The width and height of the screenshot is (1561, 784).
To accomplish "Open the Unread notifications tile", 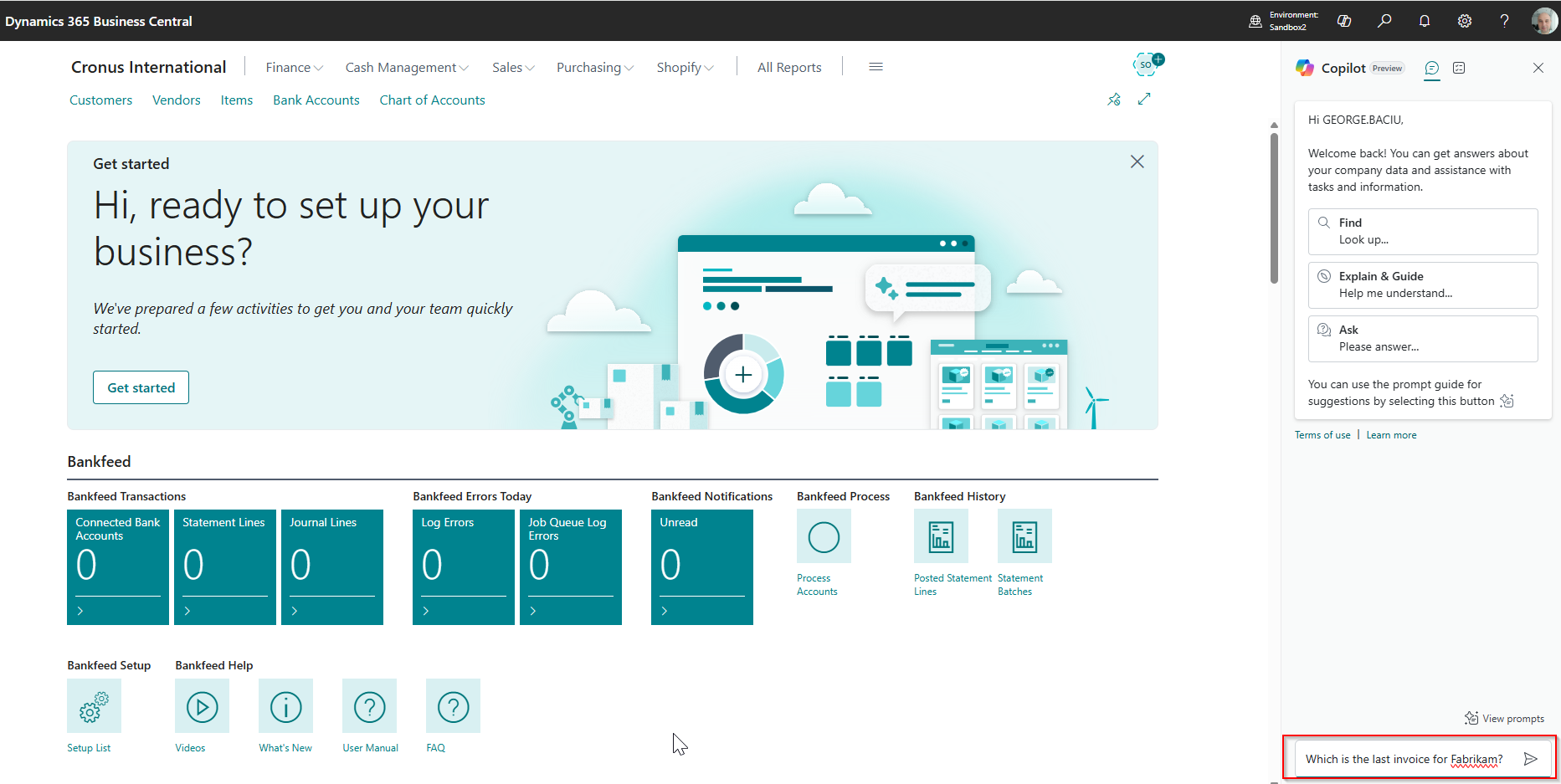I will 702,567.
